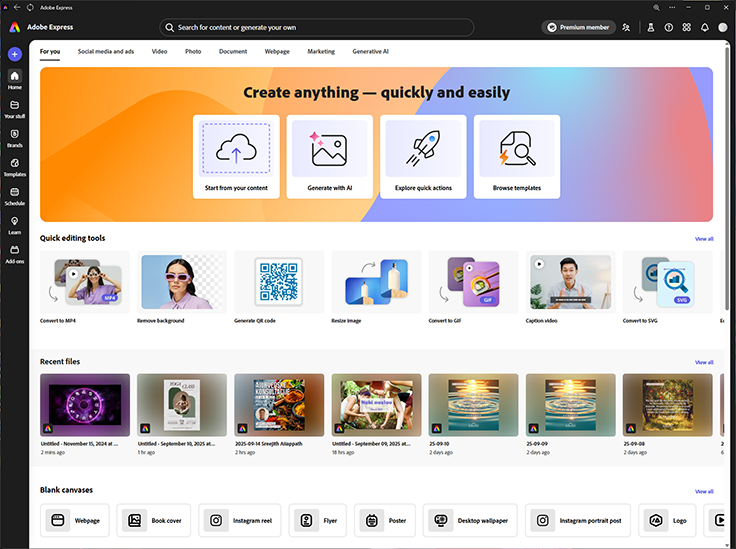The height and width of the screenshot is (549, 736).
Task: Open the user profile avatar
Action: coord(723,28)
